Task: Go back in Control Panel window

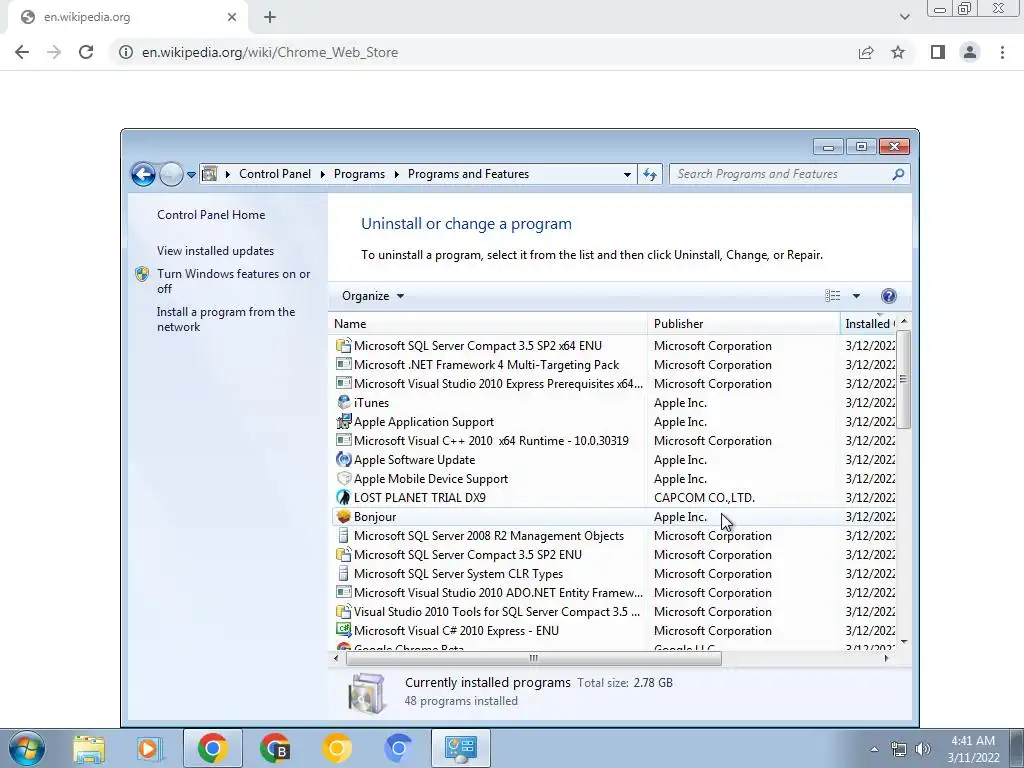Action: coord(143,174)
